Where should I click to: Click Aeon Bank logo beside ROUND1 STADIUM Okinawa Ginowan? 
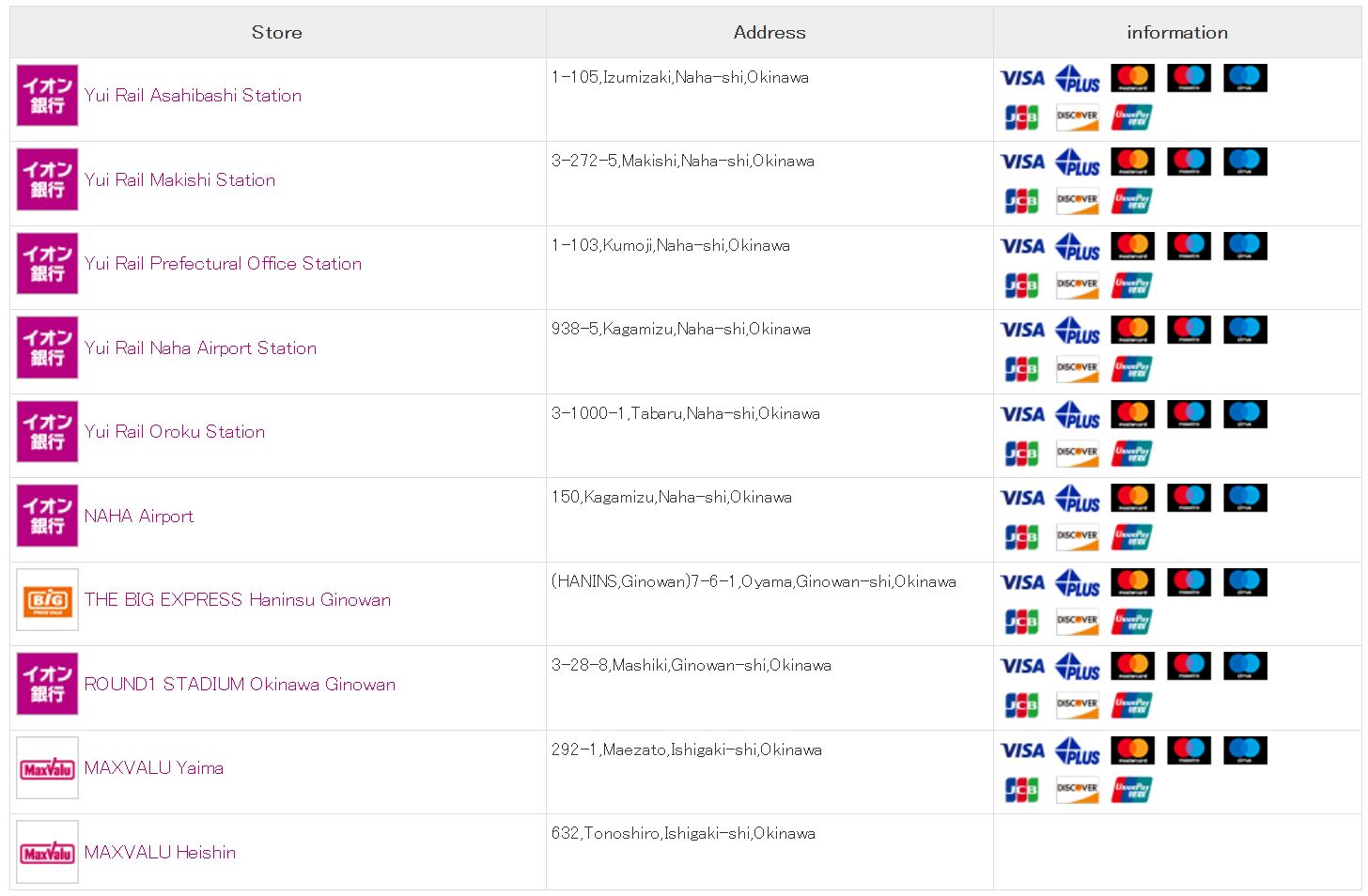pos(47,684)
